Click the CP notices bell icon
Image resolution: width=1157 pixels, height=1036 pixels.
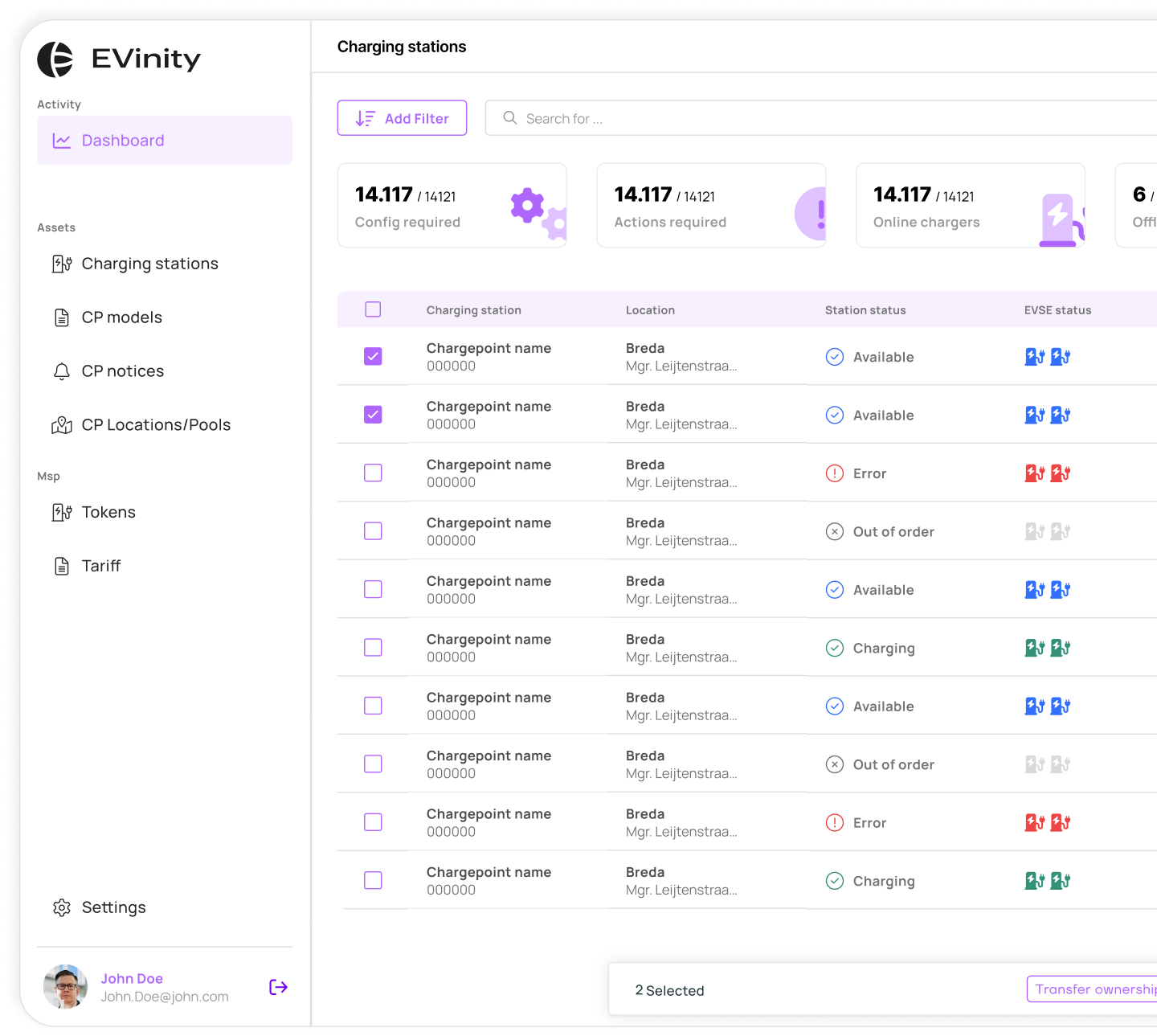(x=62, y=371)
